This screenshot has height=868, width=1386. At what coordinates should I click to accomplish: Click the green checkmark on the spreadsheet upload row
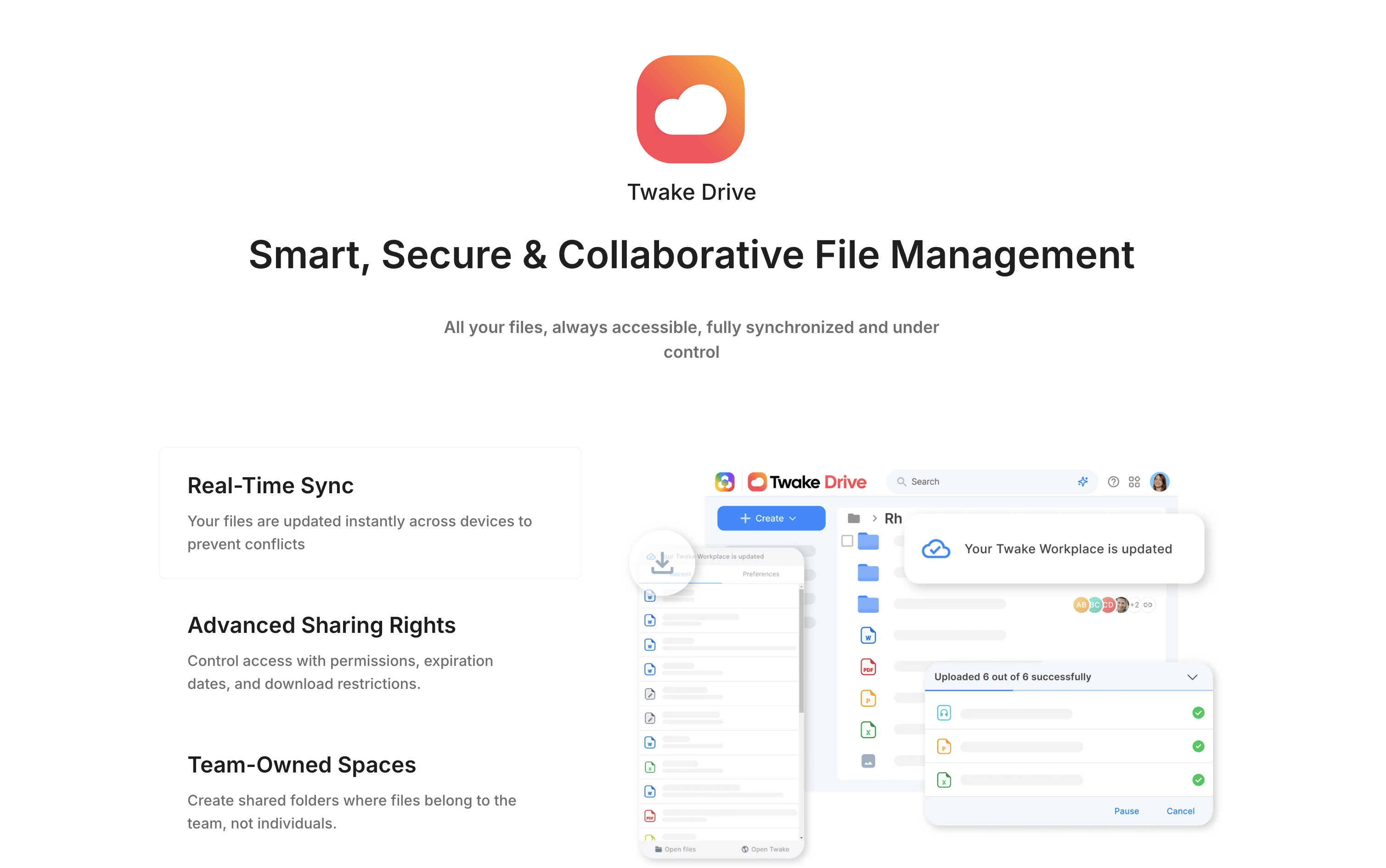click(1198, 780)
